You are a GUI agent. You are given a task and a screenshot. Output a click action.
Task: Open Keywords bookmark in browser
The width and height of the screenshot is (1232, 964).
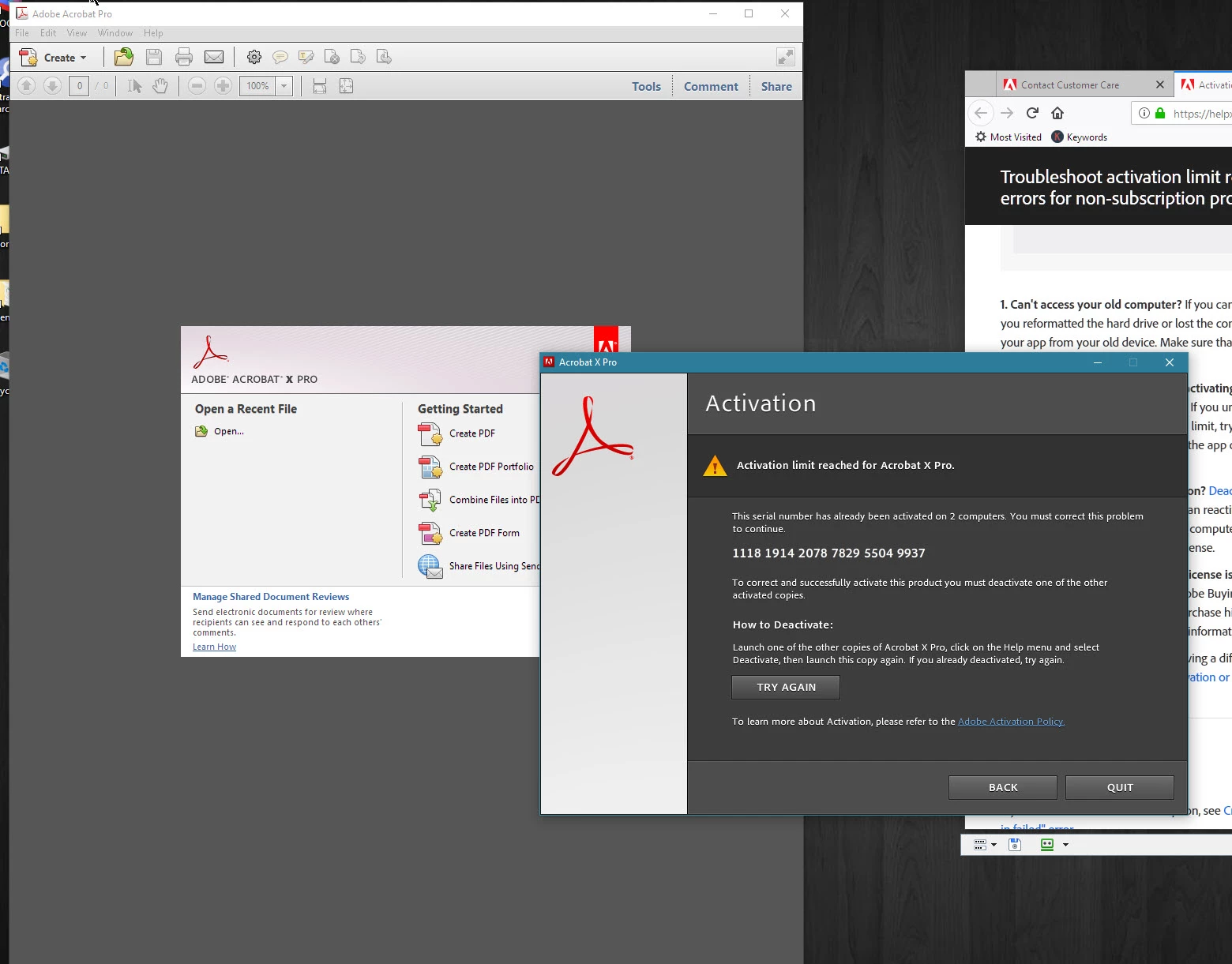coord(1080,137)
